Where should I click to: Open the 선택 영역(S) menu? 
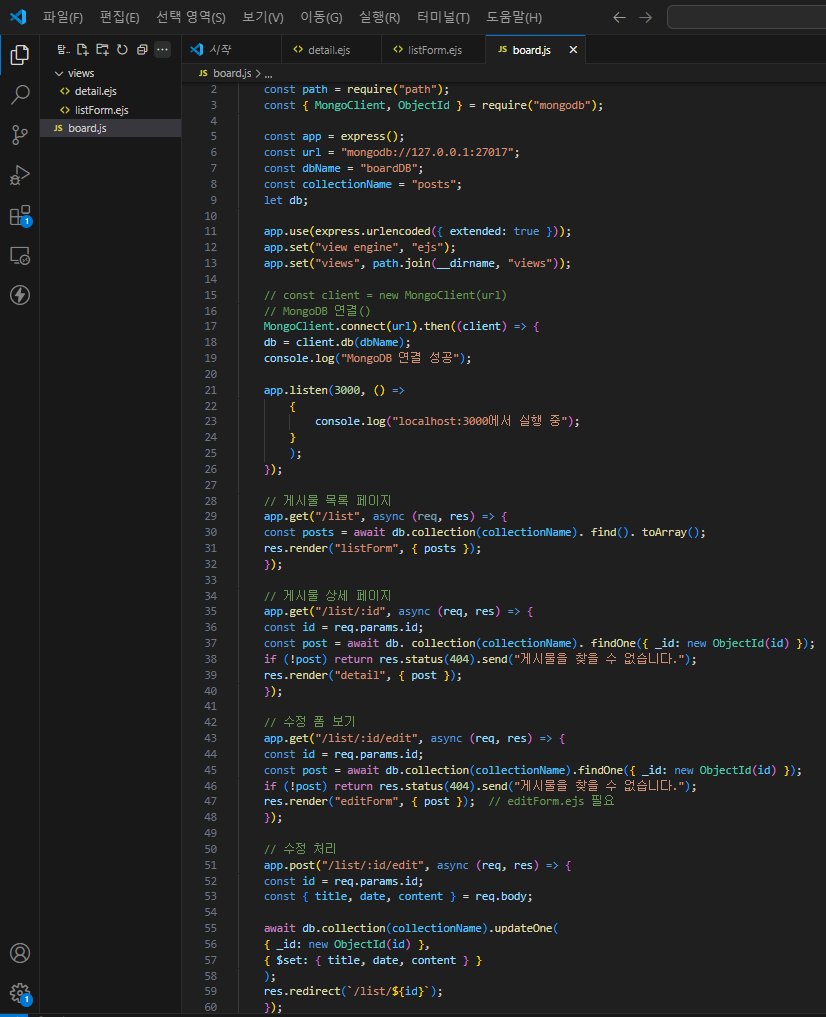[x=191, y=18]
